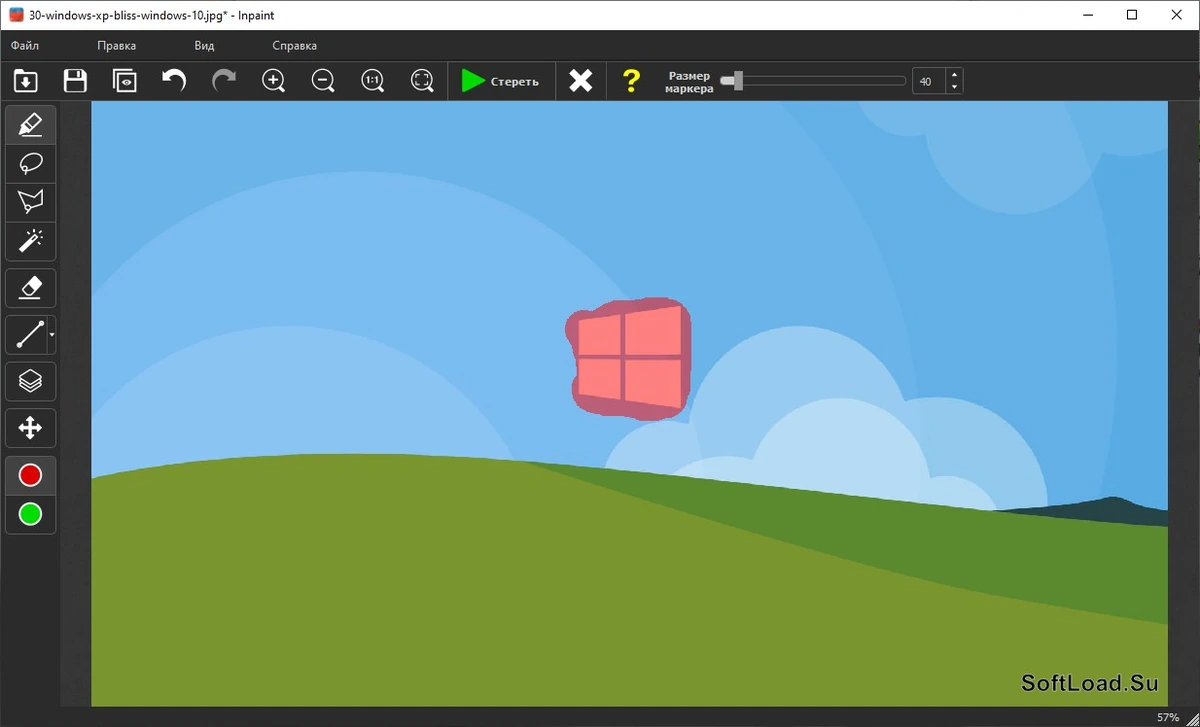
Task: Save the image with floppy icon
Action: tap(75, 81)
